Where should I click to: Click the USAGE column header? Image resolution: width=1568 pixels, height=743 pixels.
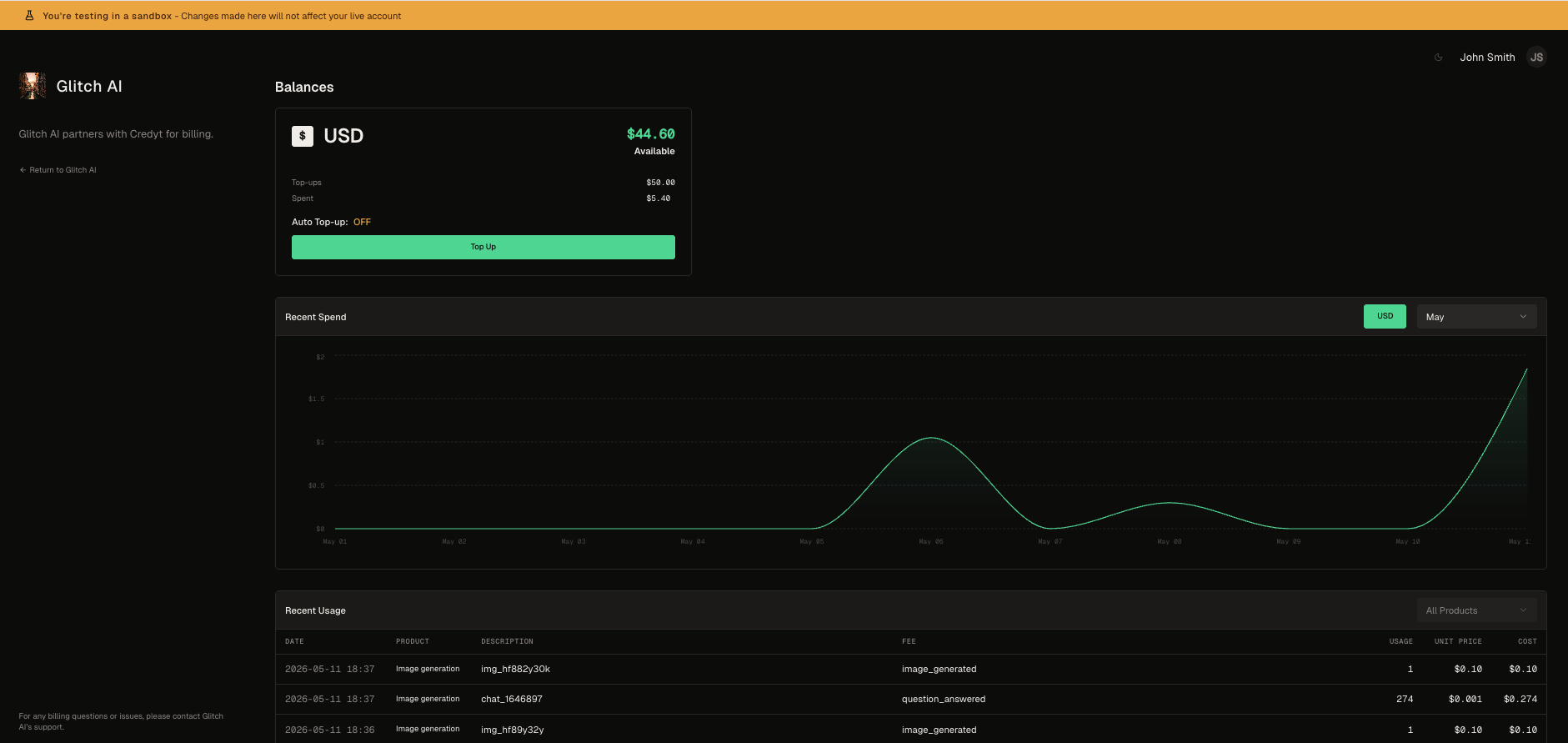[x=1400, y=641]
